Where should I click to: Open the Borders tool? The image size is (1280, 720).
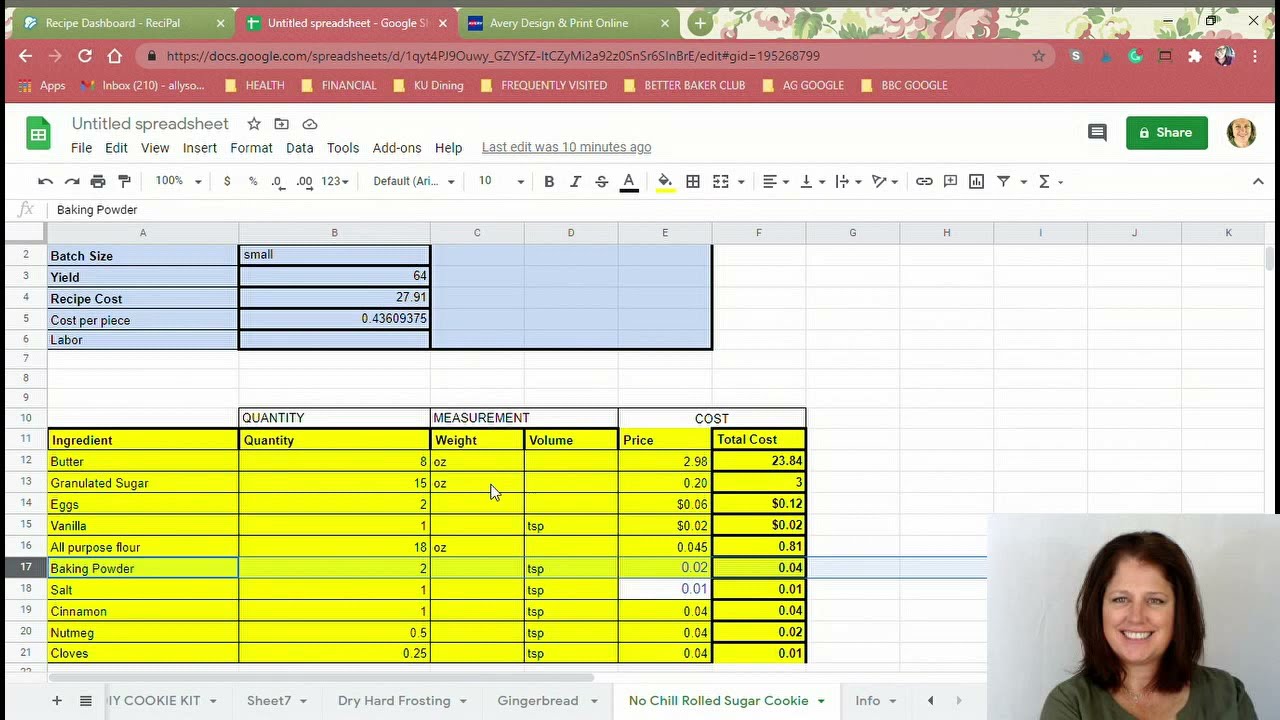tap(693, 181)
